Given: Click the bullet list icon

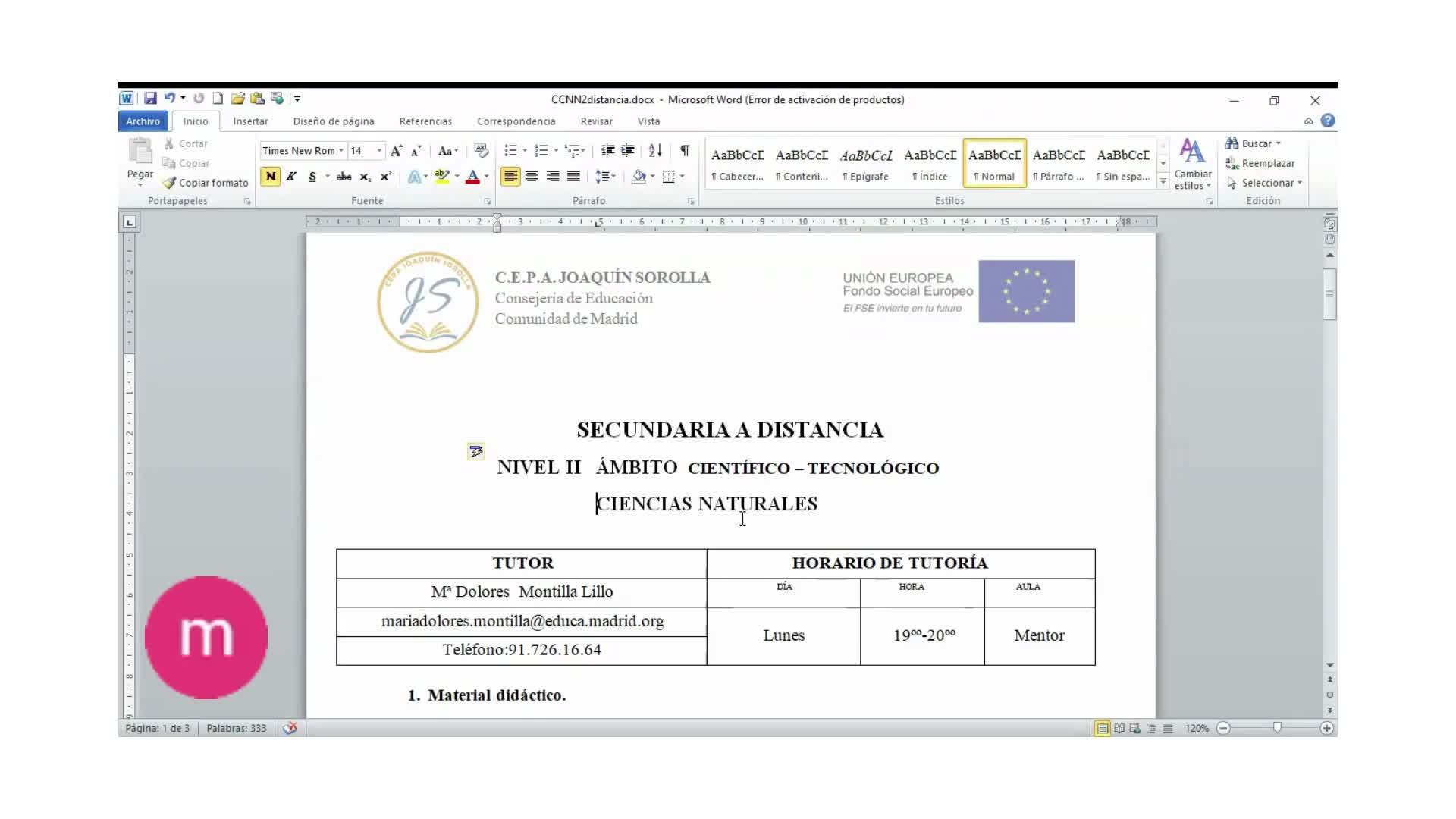Looking at the screenshot, I should 510,150.
